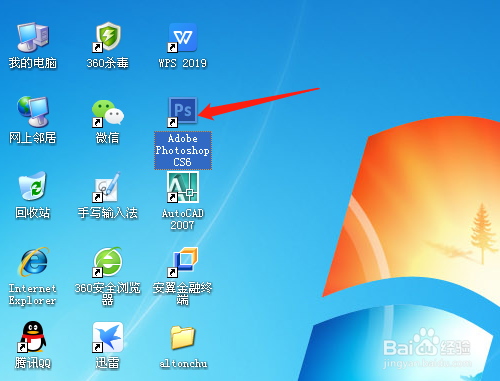Click the 回收站 recycle bin icon
The width and height of the screenshot is (500, 381).
click(x=33, y=186)
